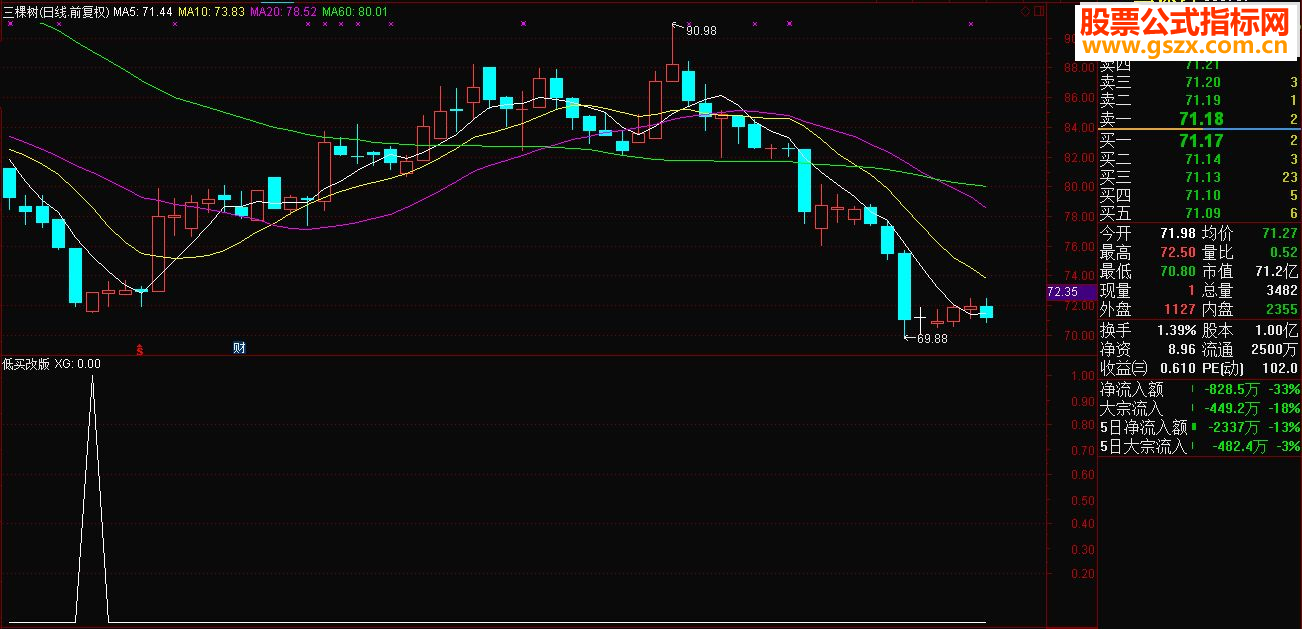Click the 净流入额 value -828.5万
Viewport: 1302px width, 629px height.
pyautogui.click(x=1234, y=390)
